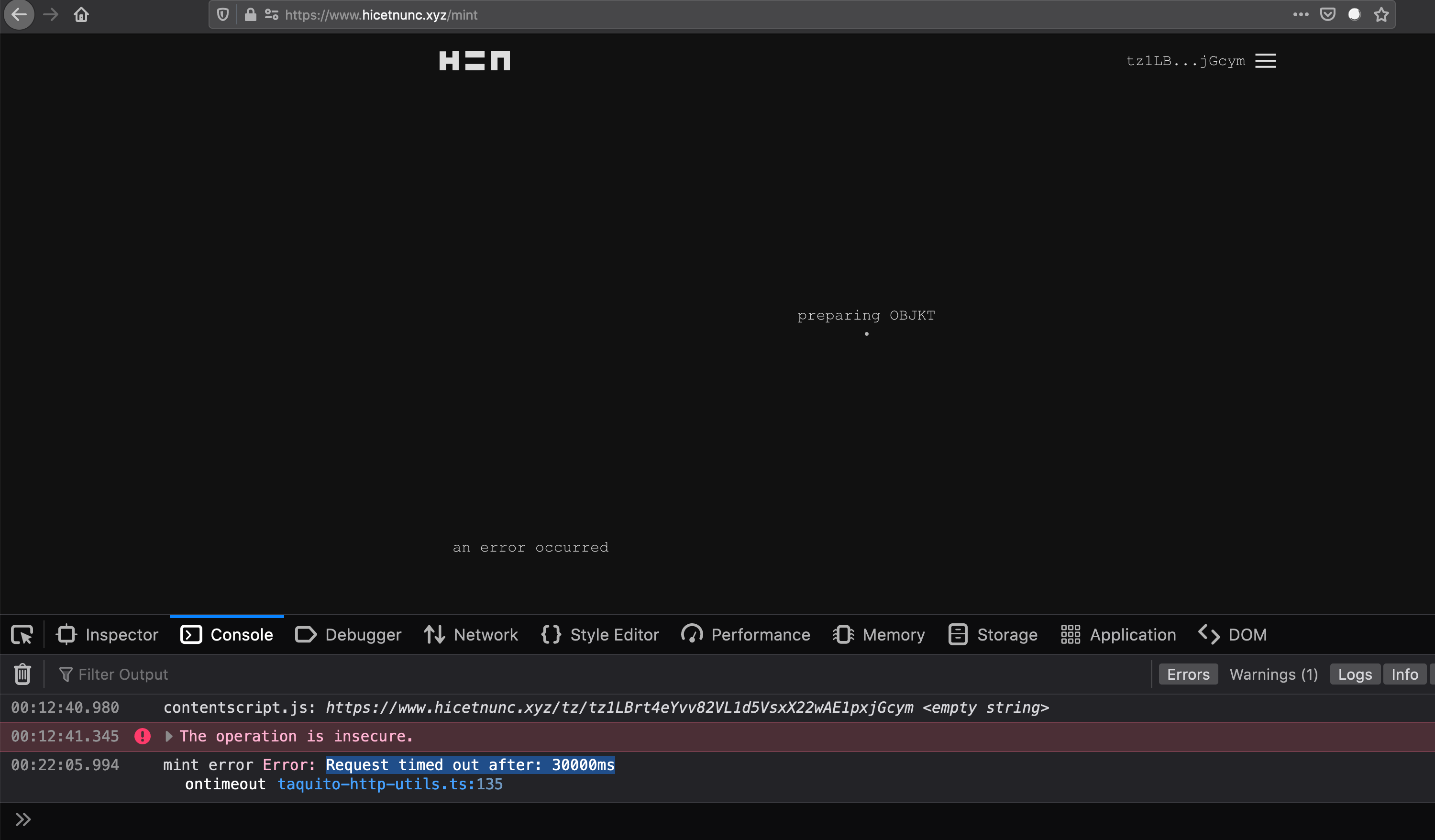Viewport: 1435px width, 840px height.
Task: Click the HEN logo
Action: (475, 61)
